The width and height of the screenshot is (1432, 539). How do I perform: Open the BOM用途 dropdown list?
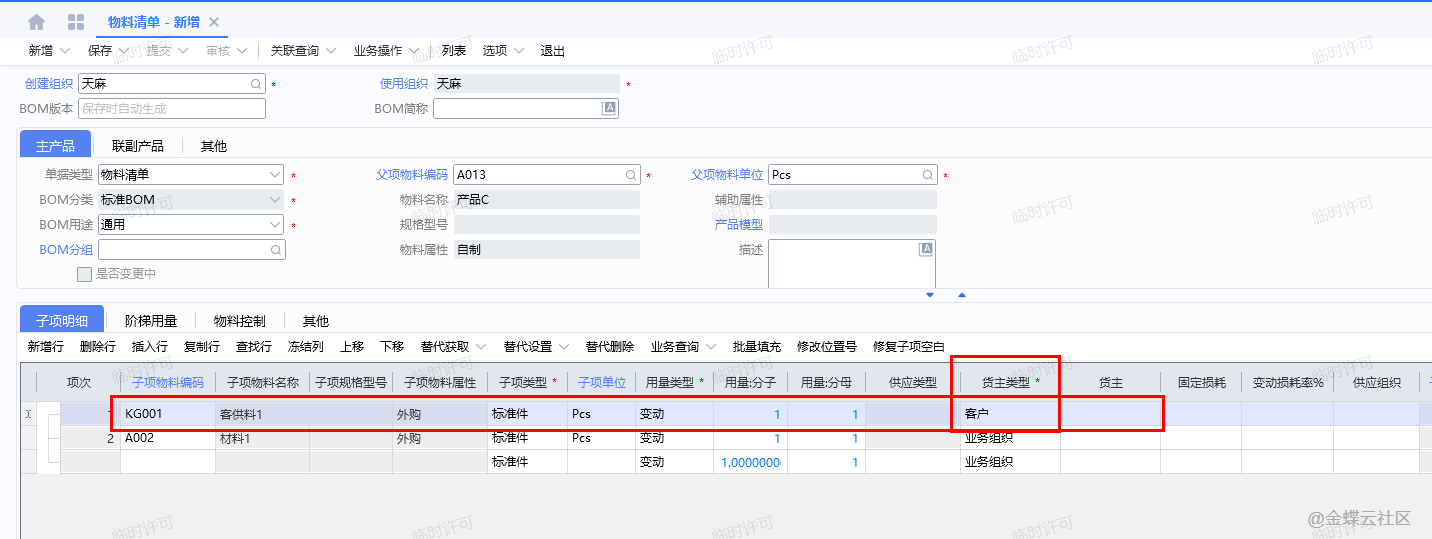(275, 225)
